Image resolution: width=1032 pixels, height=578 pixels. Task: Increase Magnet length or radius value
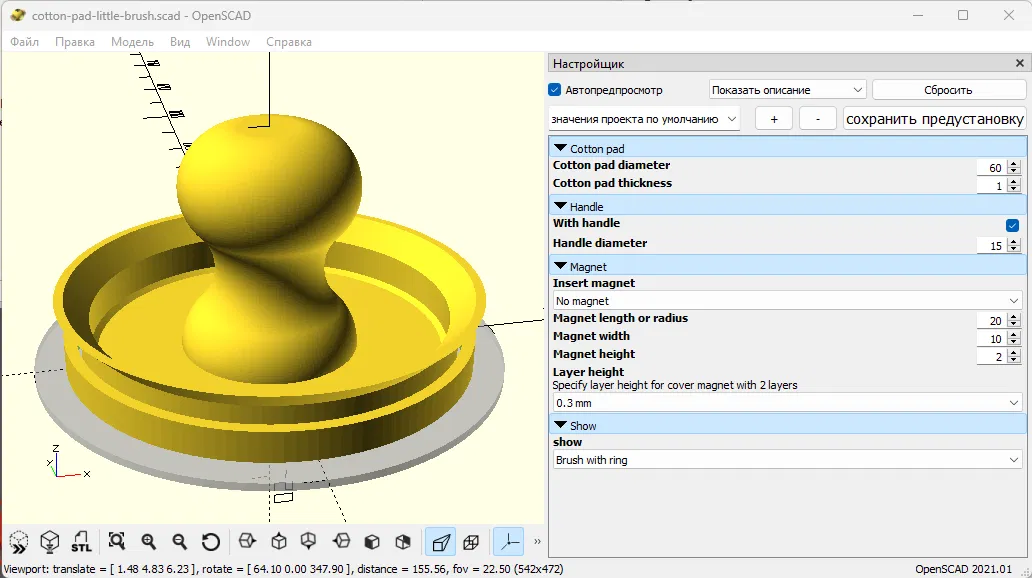point(1014,317)
